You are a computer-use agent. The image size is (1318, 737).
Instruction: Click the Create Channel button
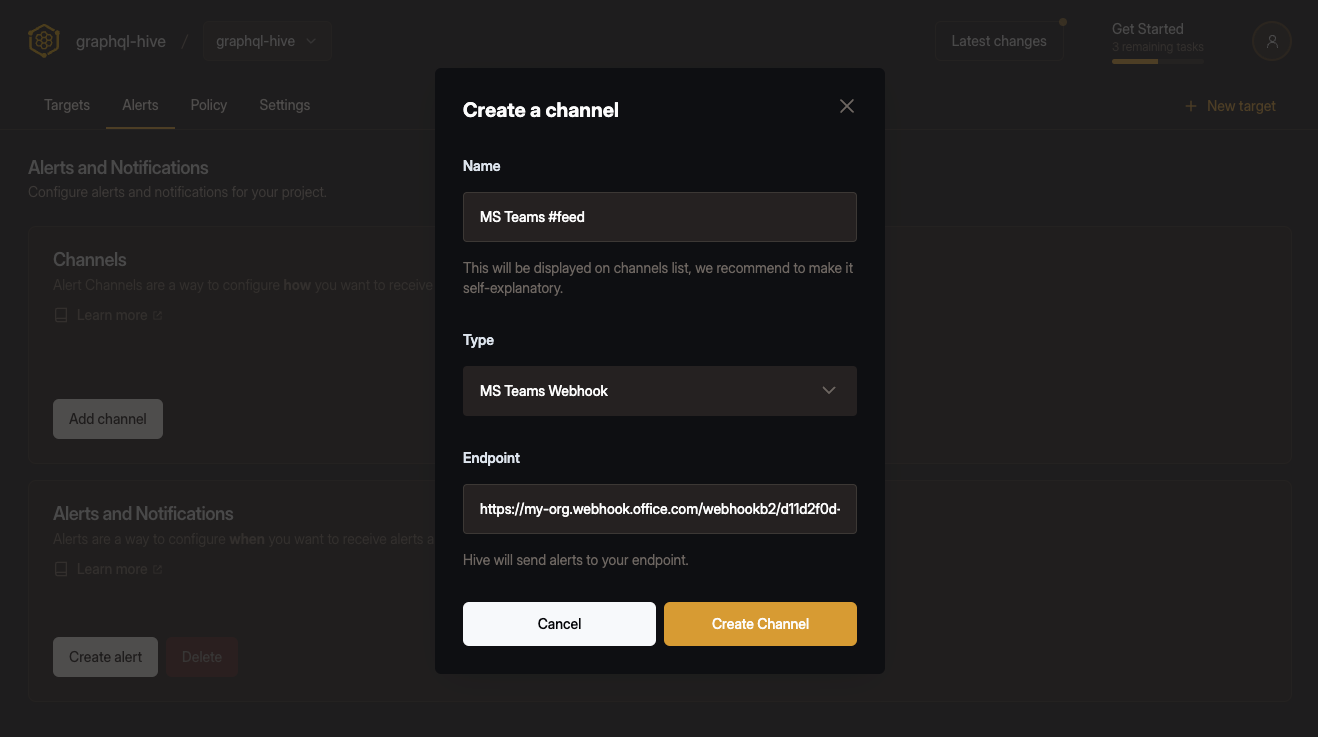759,623
